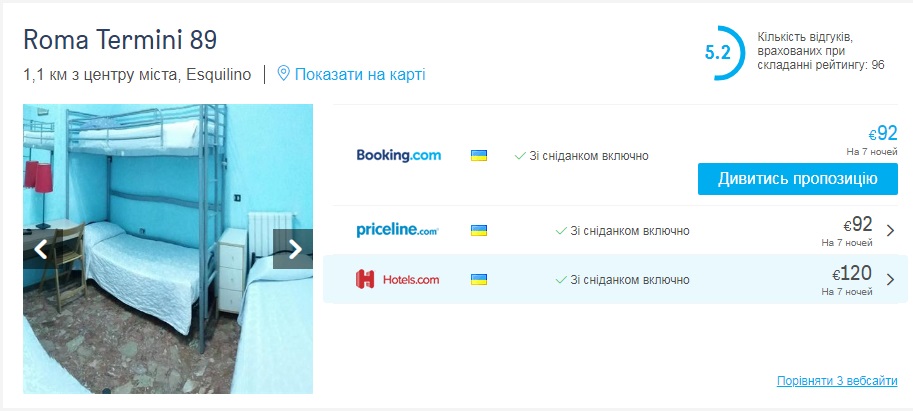Click the Hotels.com logo
Image resolution: width=913 pixels, height=411 pixels.
click(x=398, y=279)
